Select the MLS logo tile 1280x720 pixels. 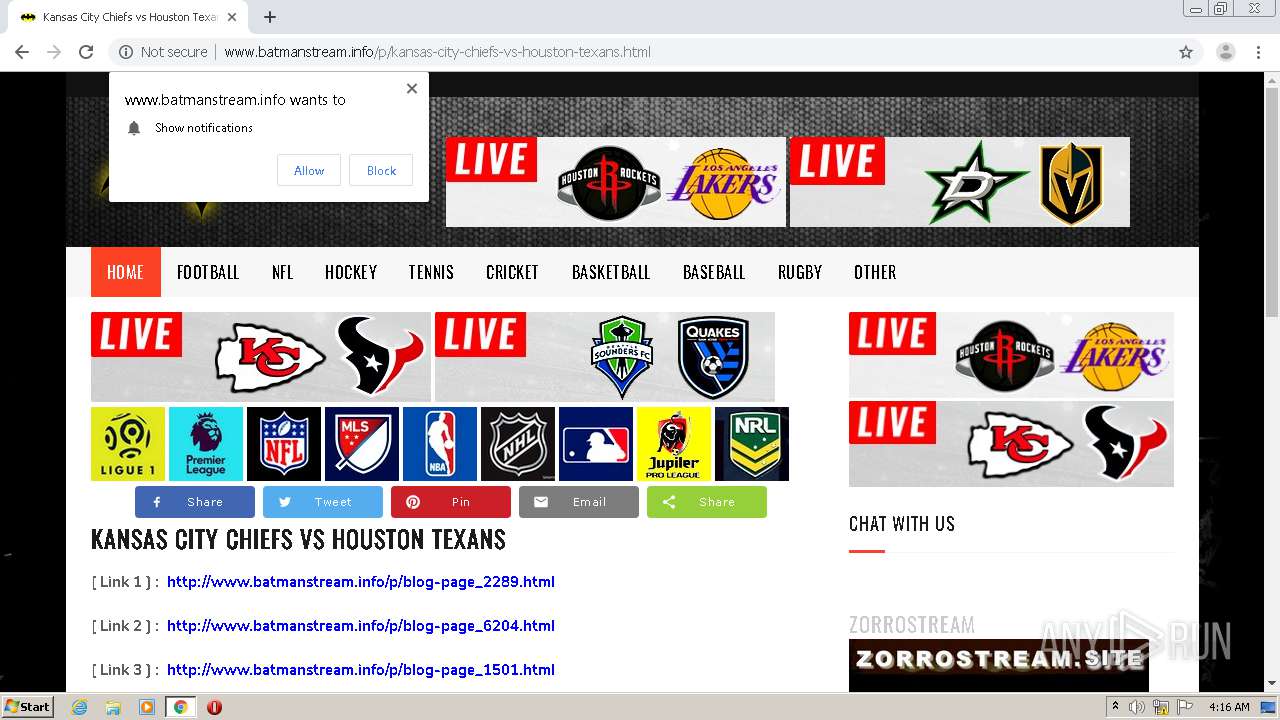(x=362, y=444)
